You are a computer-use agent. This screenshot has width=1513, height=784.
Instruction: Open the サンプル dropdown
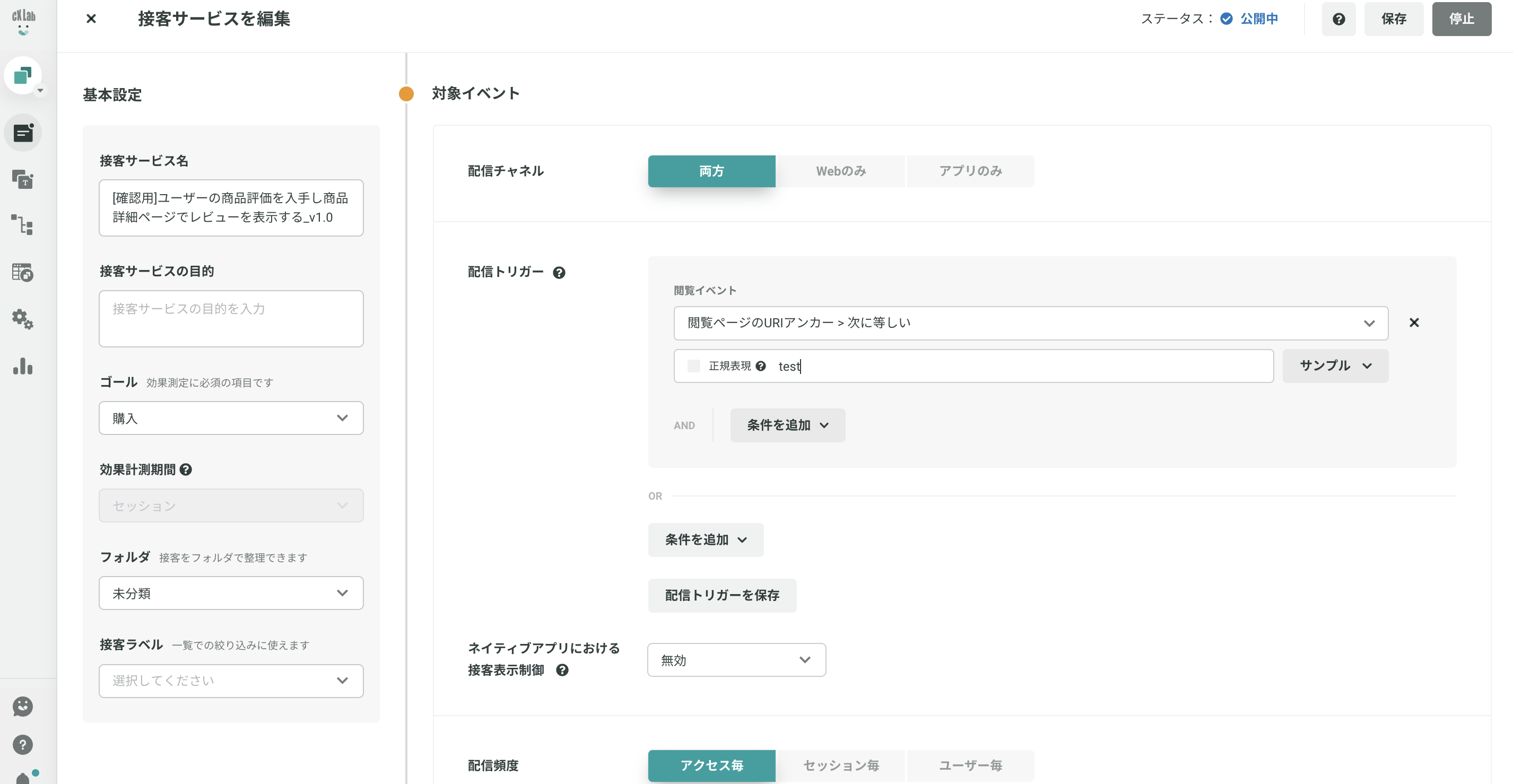tap(1335, 366)
